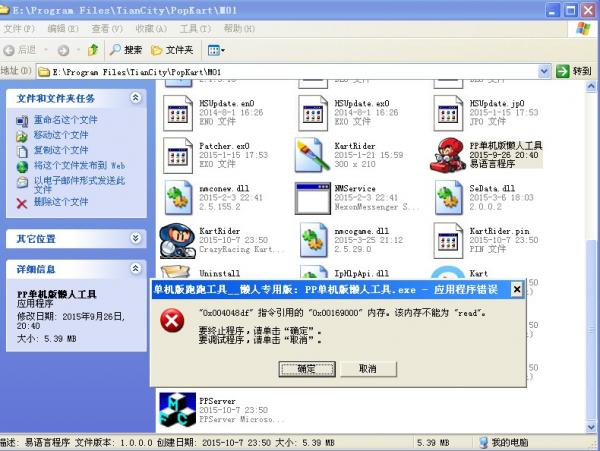Open the 收藏(A) menu

coord(151,28)
